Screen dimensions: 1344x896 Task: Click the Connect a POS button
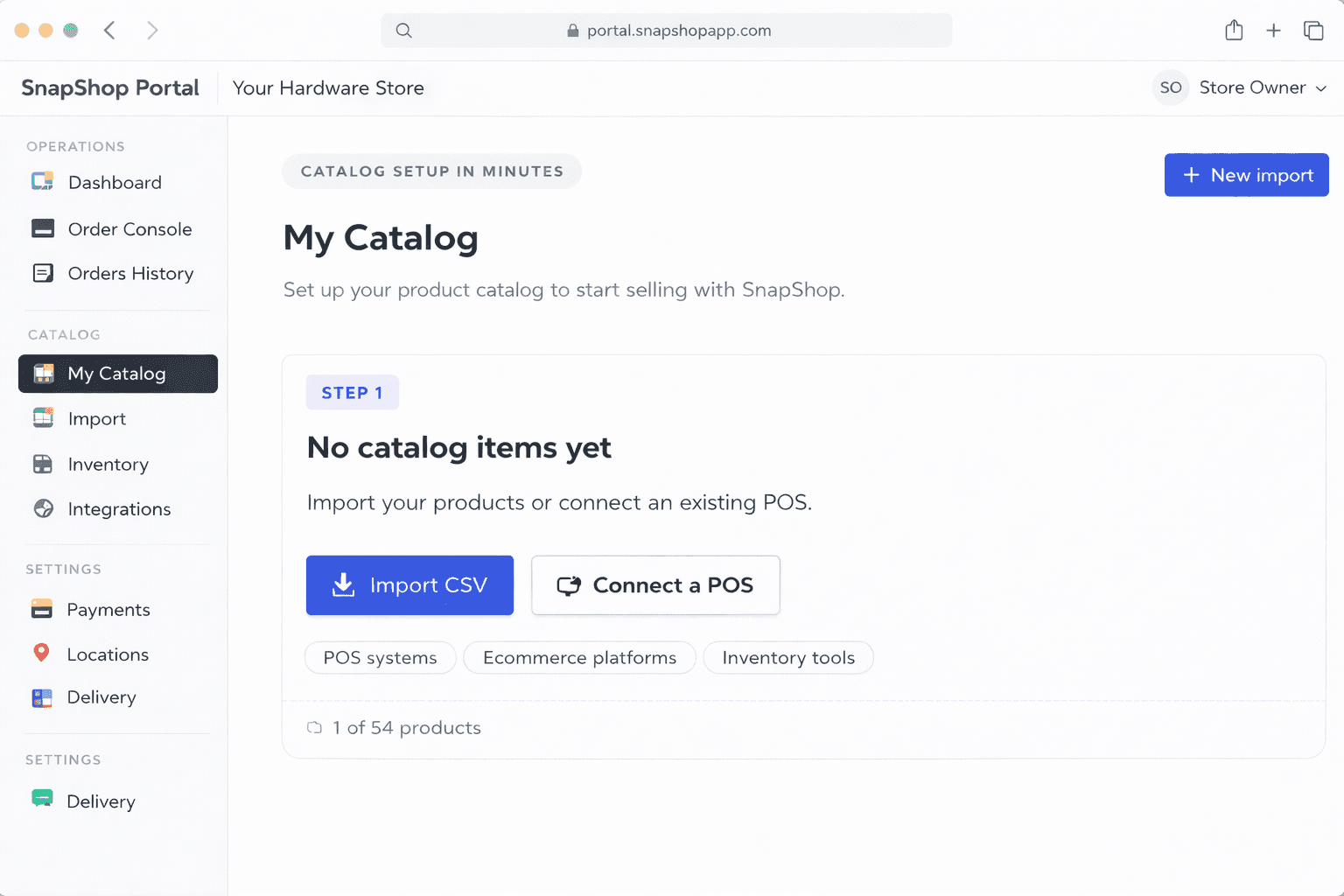click(655, 584)
